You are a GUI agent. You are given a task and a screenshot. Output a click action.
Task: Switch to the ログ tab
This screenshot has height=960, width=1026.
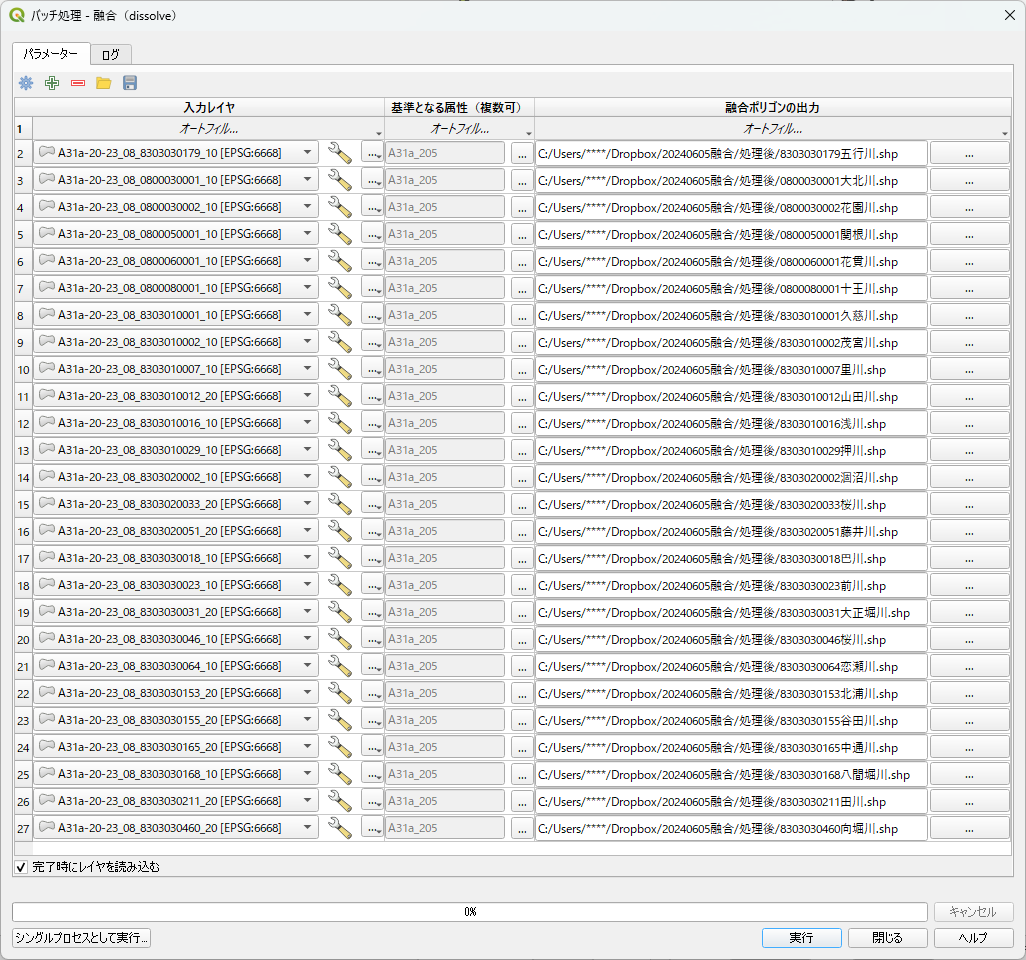click(x=110, y=55)
